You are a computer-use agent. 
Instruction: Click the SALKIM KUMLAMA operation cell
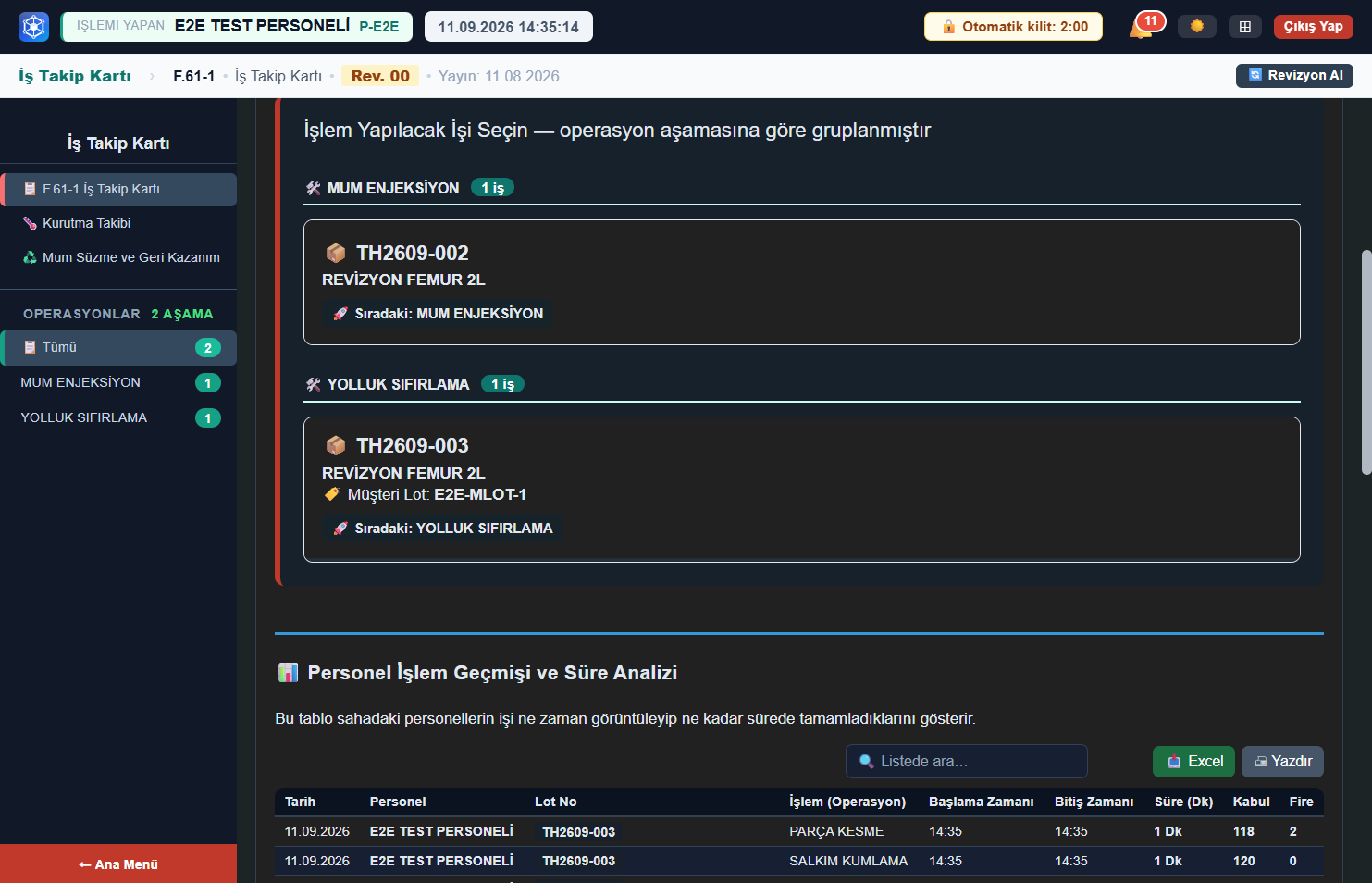pos(848,861)
